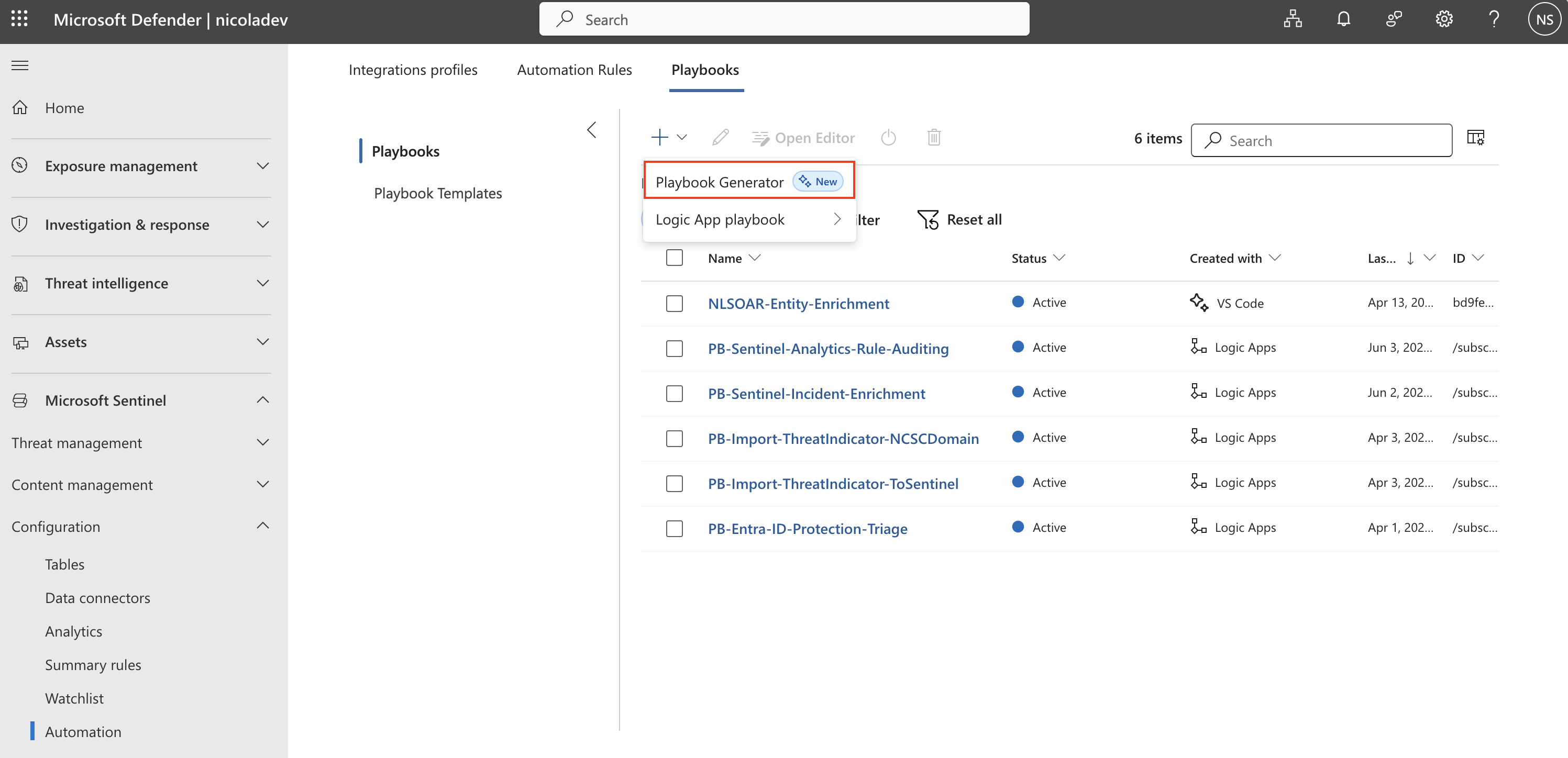Open the settings gear icon
The width and height of the screenshot is (1568, 758).
tap(1444, 19)
